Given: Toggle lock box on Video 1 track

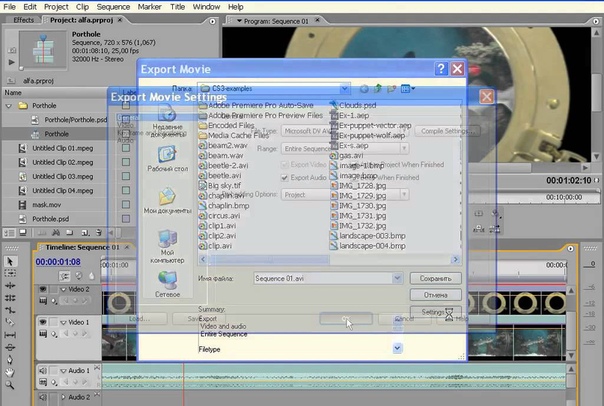Looking at the screenshot, I should point(53,322).
